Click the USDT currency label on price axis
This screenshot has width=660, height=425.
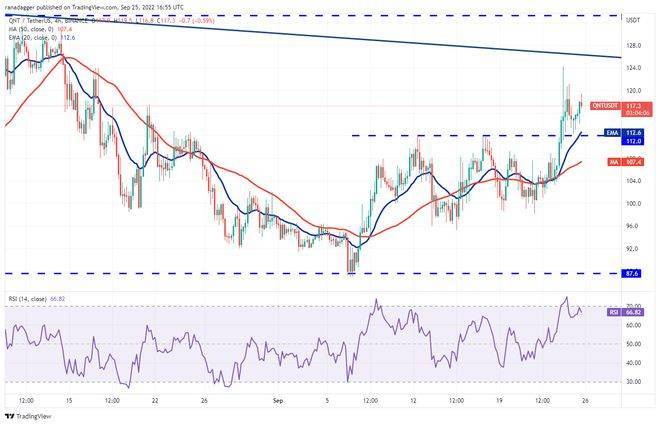pos(632,19)
